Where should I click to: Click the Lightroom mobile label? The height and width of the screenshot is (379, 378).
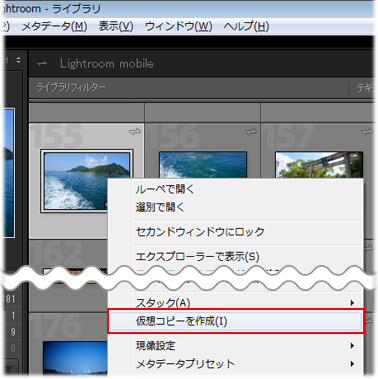point(107,63)
